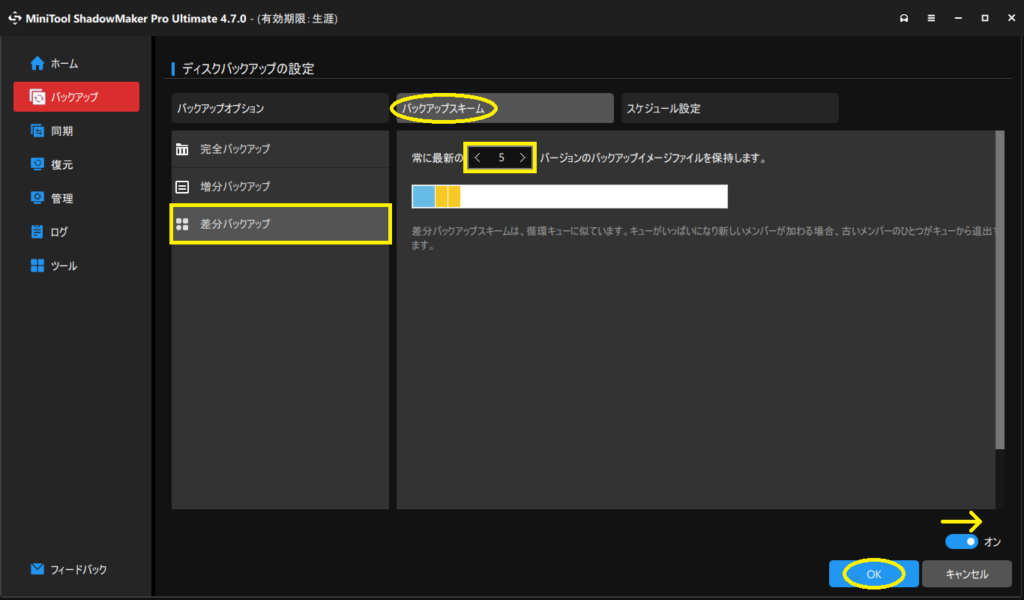Click the full backup icon beside 完全バックアップ
The height and width of the screenshot is (600, 1024).
click(182, 150)
